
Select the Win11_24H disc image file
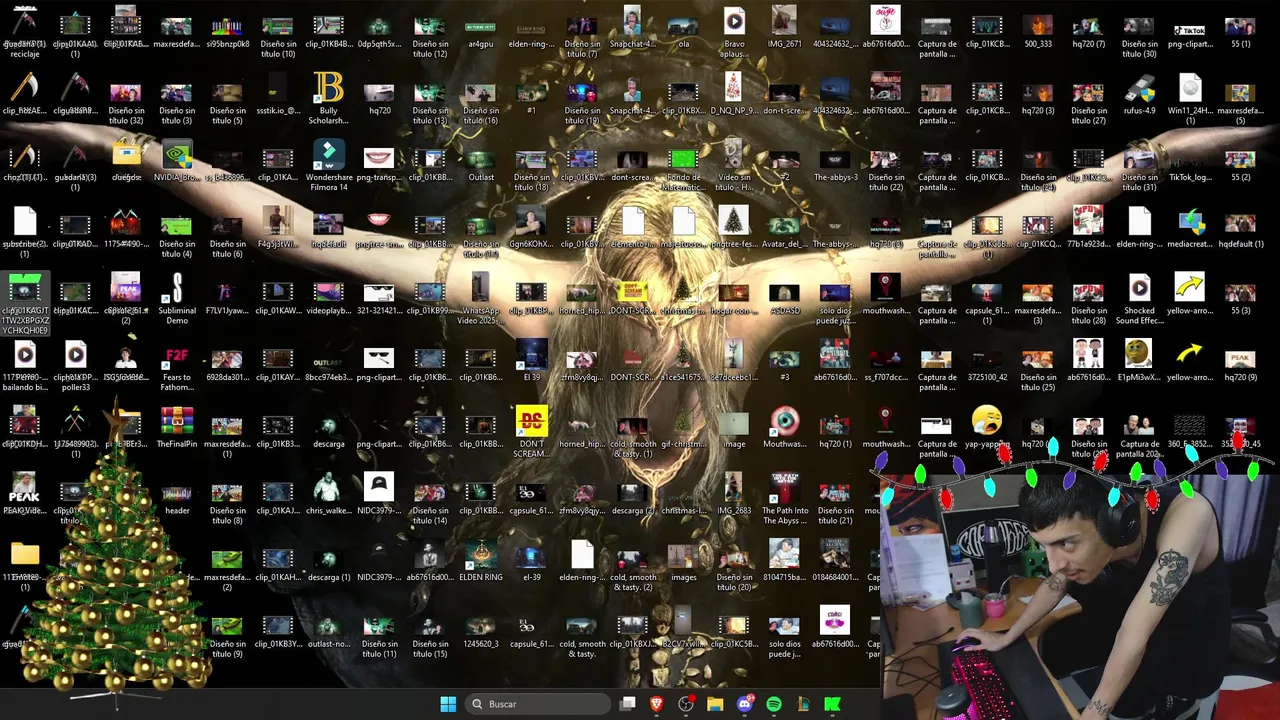click(1189, 98)
